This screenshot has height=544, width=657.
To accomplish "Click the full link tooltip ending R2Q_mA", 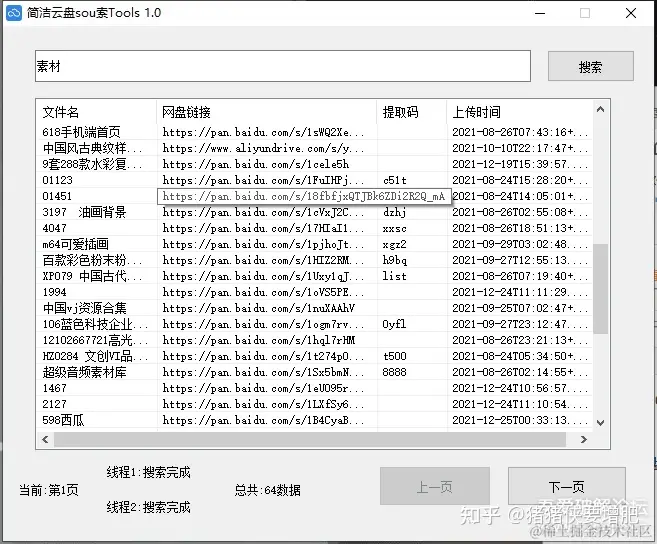I will [304, 196].
